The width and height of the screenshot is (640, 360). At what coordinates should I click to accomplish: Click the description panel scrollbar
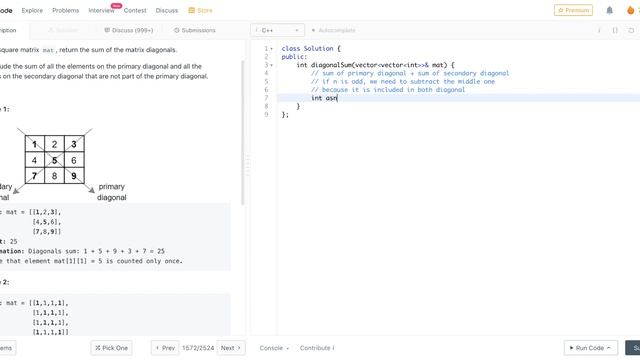click(242, 133)
